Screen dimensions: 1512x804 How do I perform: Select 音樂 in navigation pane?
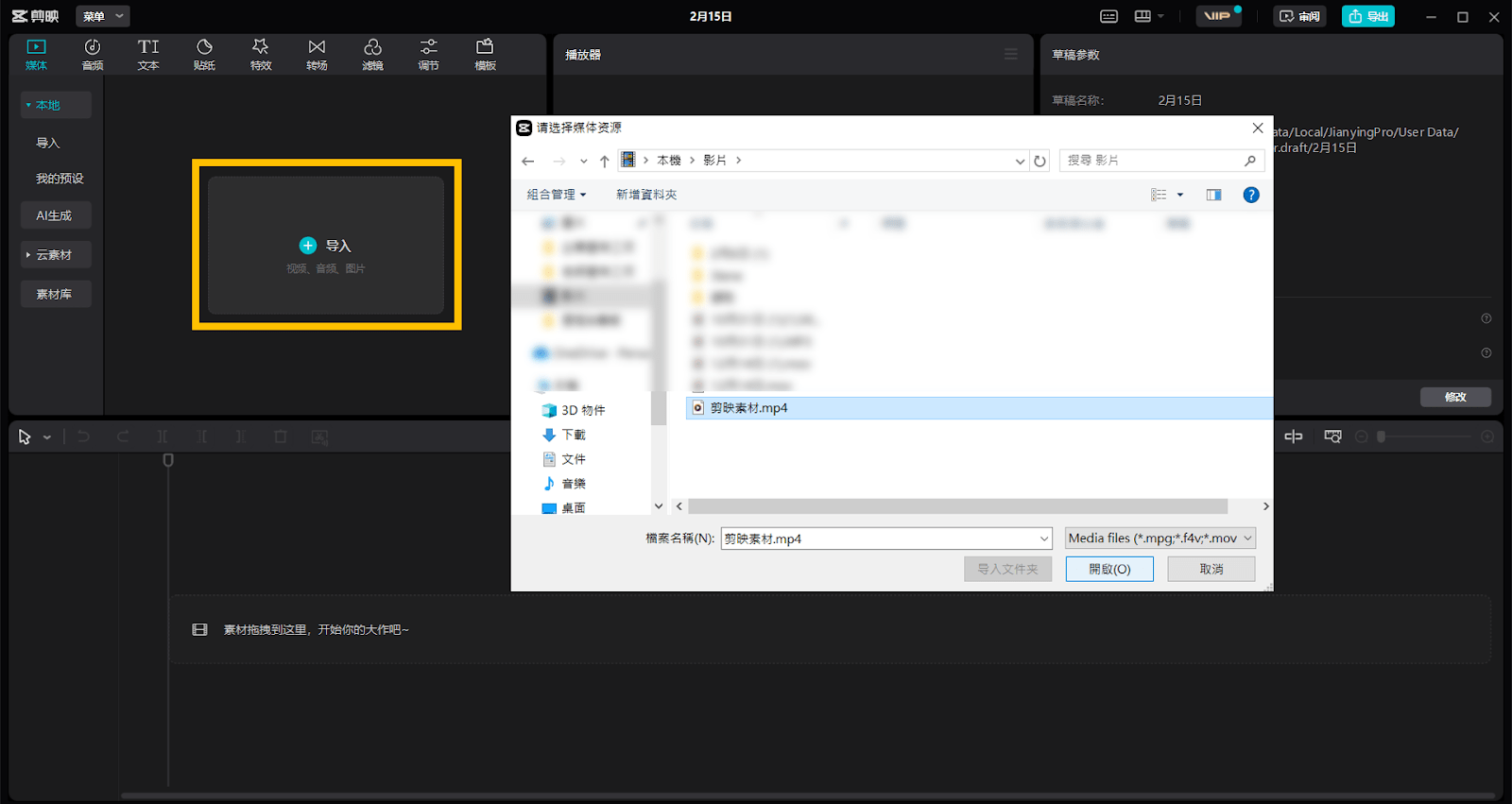pyautogui.click(x=564, y=484)
